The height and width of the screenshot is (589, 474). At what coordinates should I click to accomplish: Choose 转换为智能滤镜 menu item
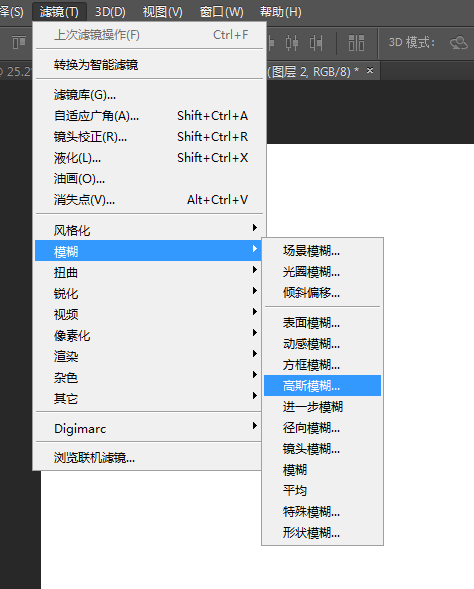click(x=149, y=65)
